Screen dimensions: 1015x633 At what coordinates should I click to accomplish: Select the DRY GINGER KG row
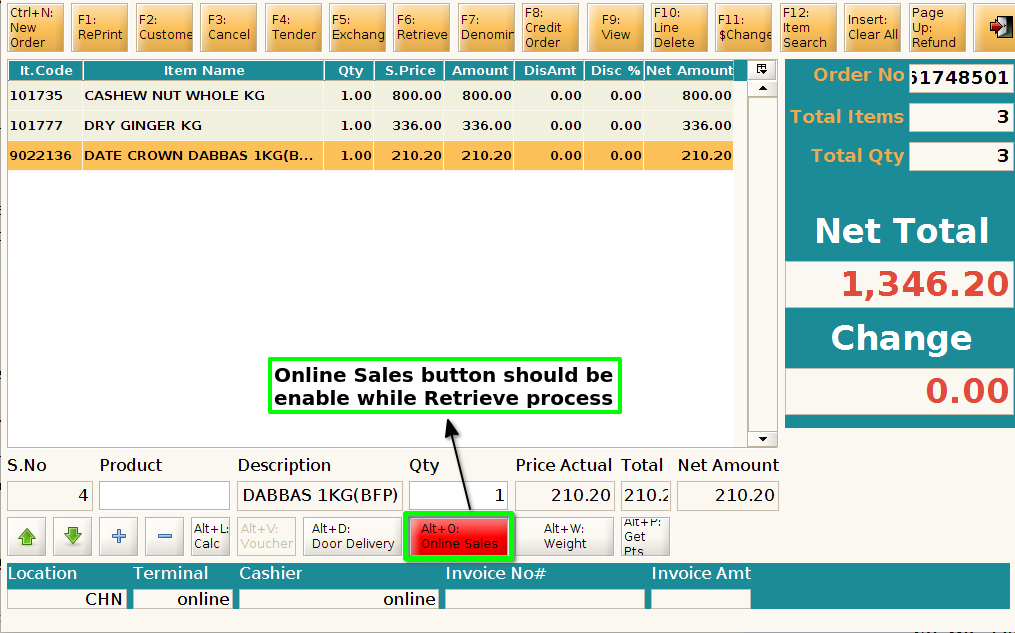click(x=370, y=126)
